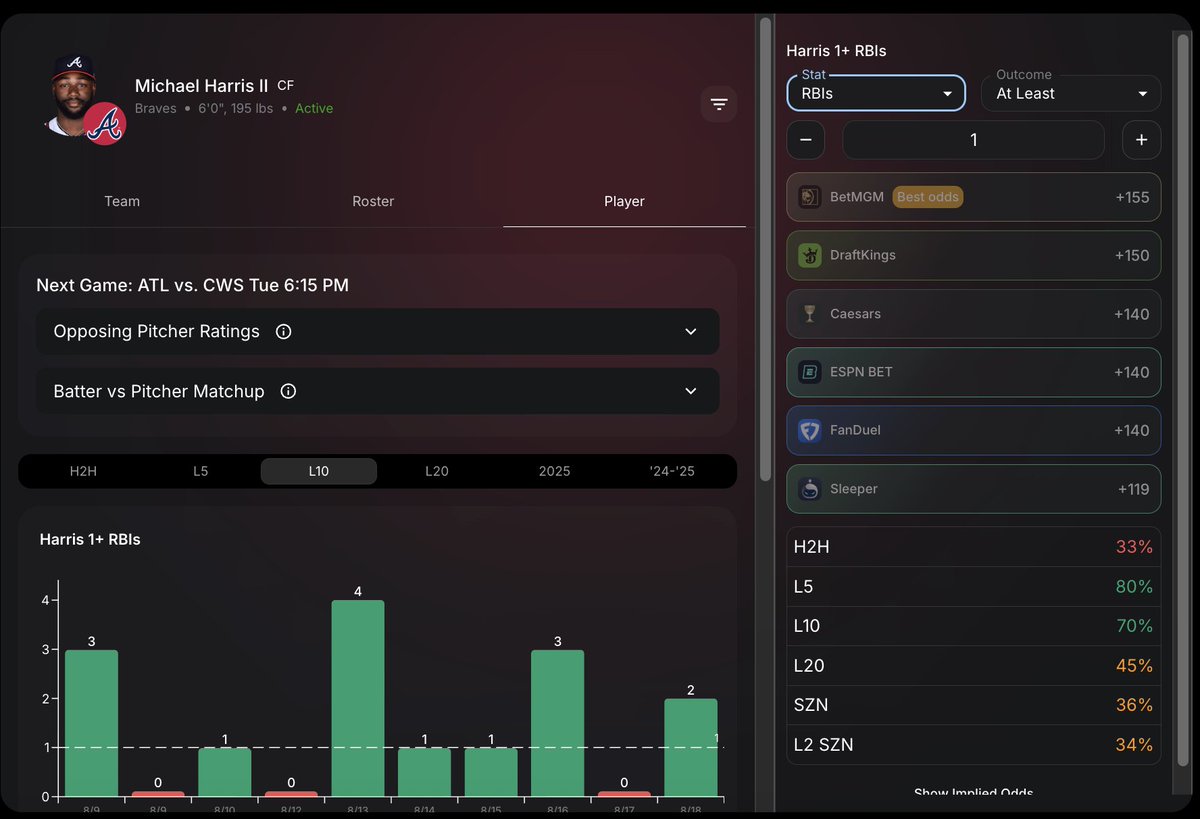Select the L10 70% hit rate row
Screen dimensions: 1200x819
974,626
